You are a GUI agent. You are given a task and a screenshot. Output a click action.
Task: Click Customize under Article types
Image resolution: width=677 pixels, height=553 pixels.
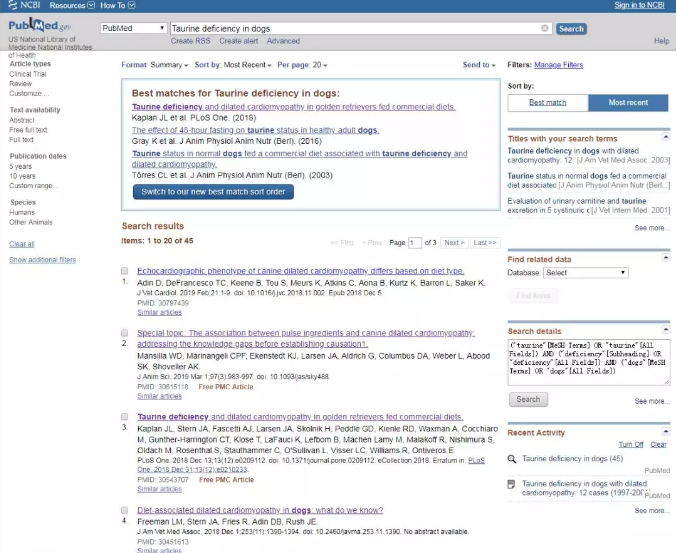point(29,93)
